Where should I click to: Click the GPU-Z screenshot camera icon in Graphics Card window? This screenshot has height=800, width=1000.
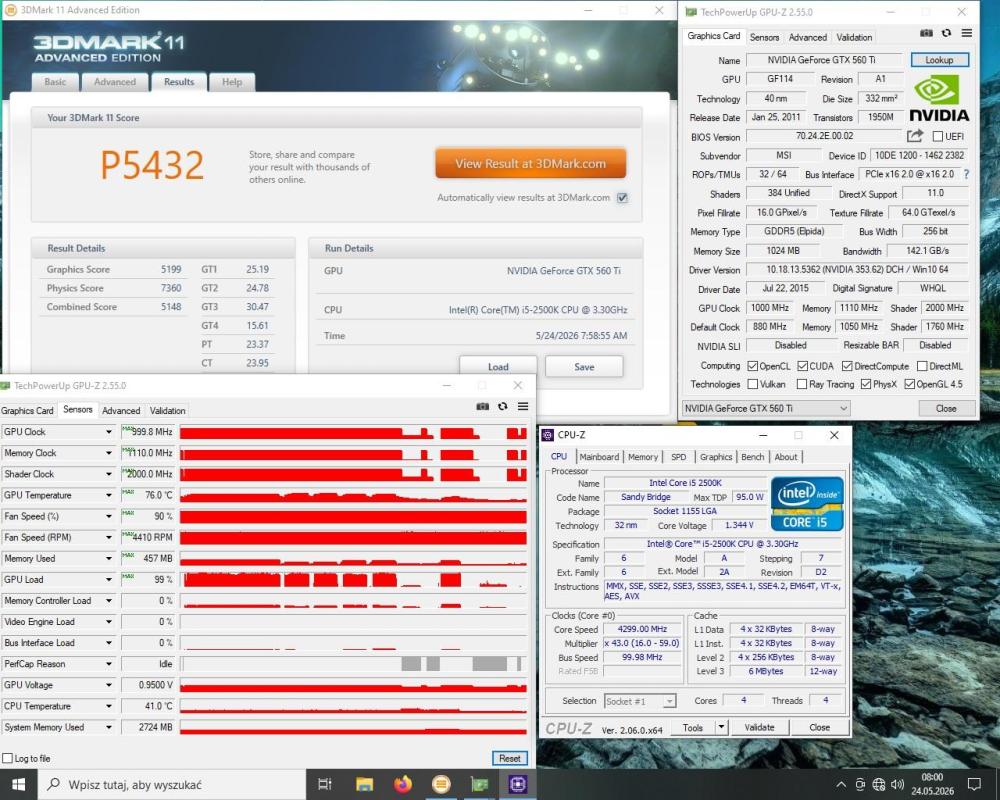[926, 33]
